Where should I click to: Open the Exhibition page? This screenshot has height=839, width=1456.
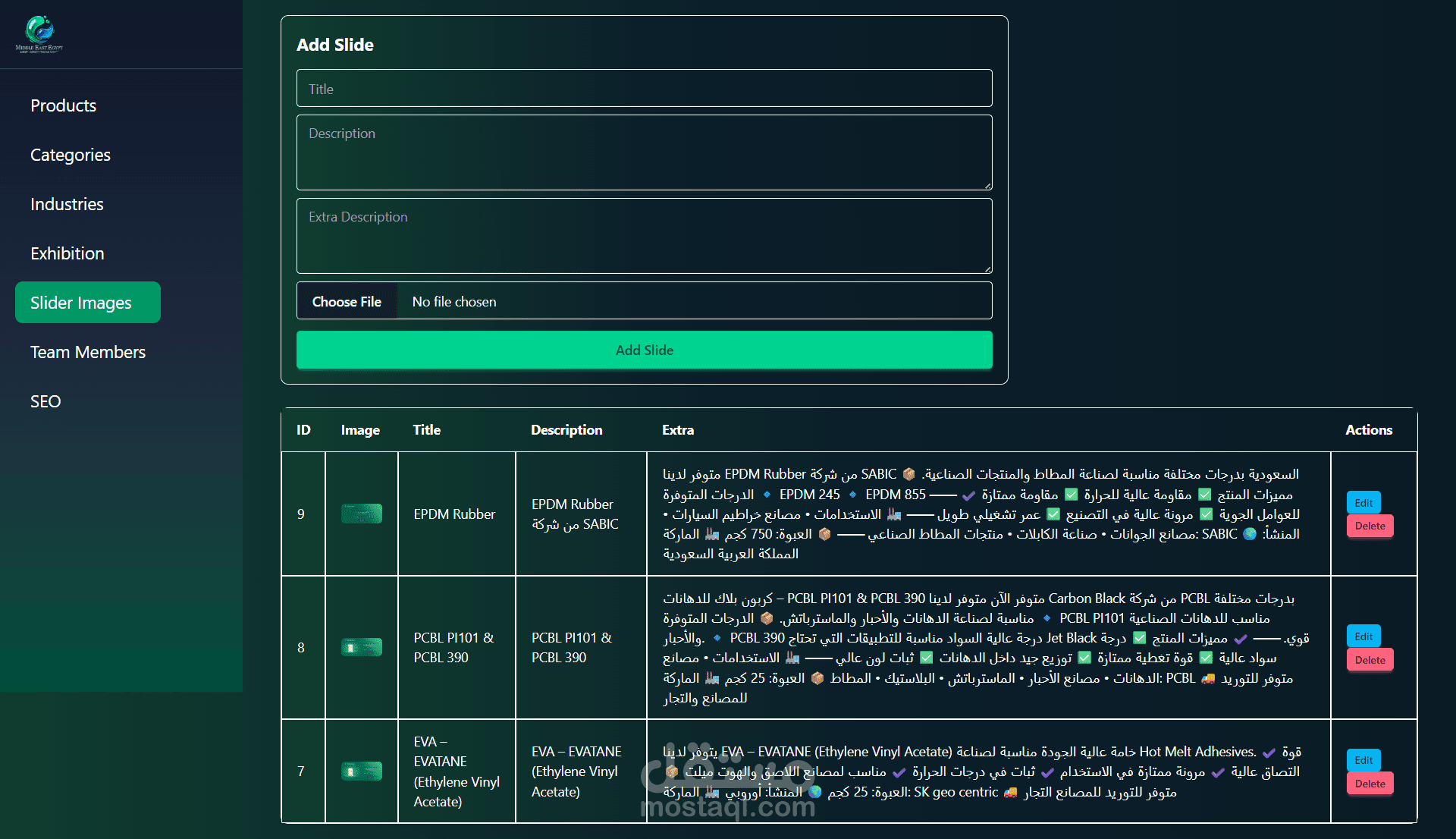pyautogui.click(x=67, y=253)
